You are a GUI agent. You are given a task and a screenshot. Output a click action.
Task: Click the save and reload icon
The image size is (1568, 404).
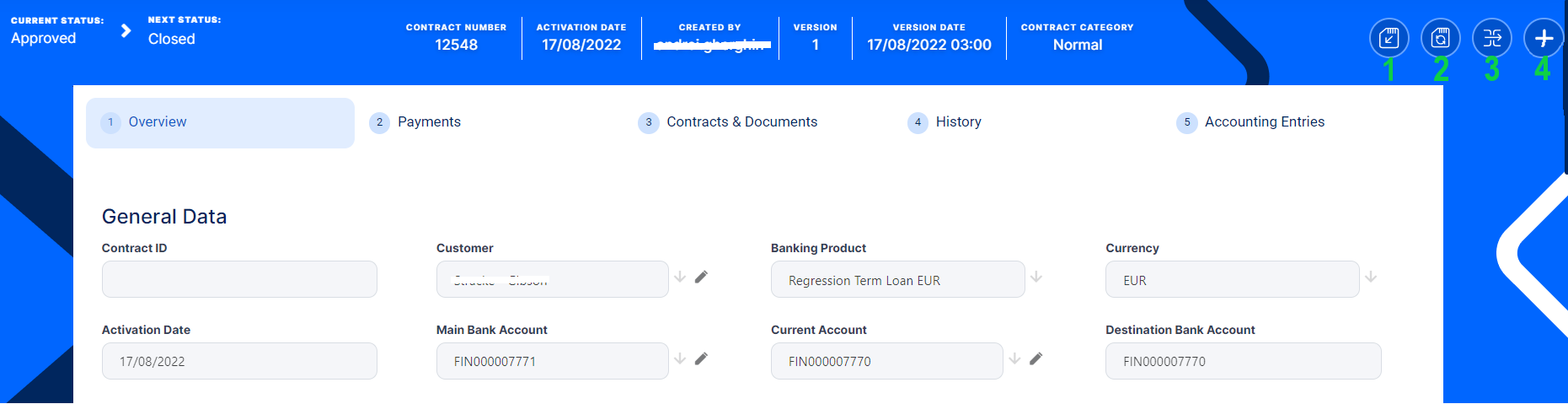1441,38
